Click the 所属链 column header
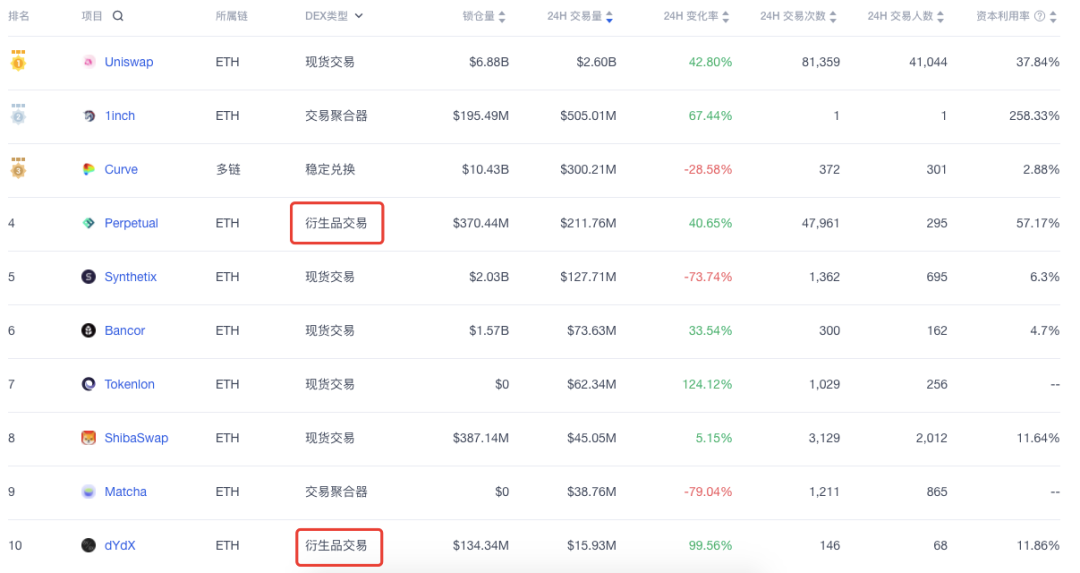Viewport: 1080px width, 573px height. click(231, 16)
